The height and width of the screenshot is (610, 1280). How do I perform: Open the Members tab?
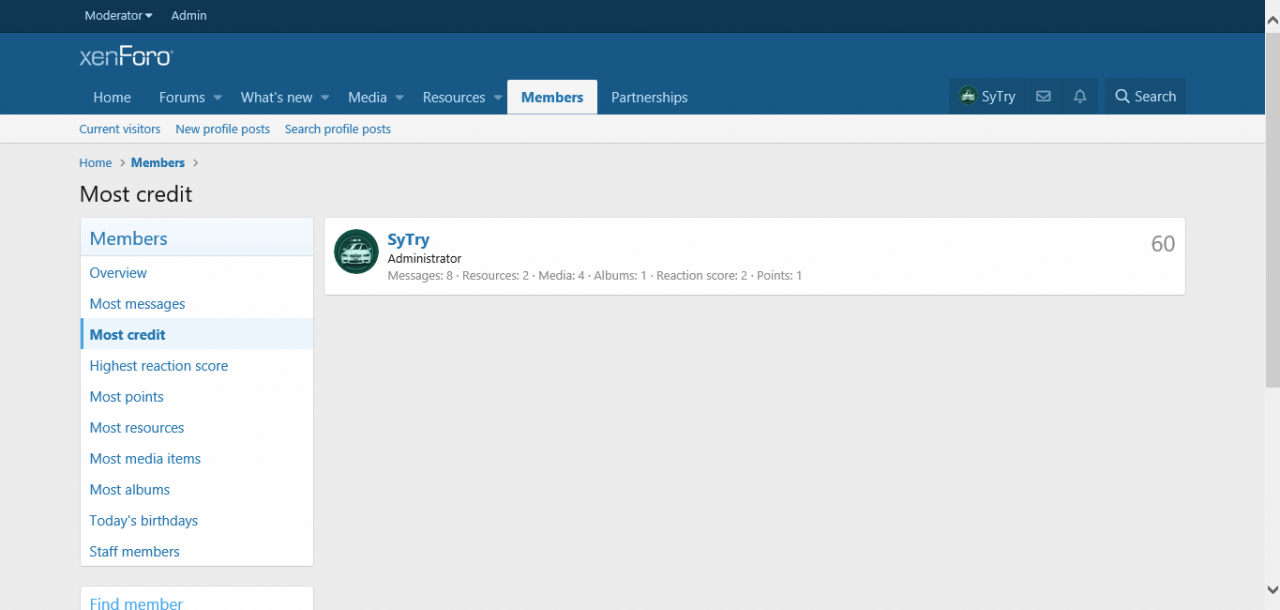(552, 97)
